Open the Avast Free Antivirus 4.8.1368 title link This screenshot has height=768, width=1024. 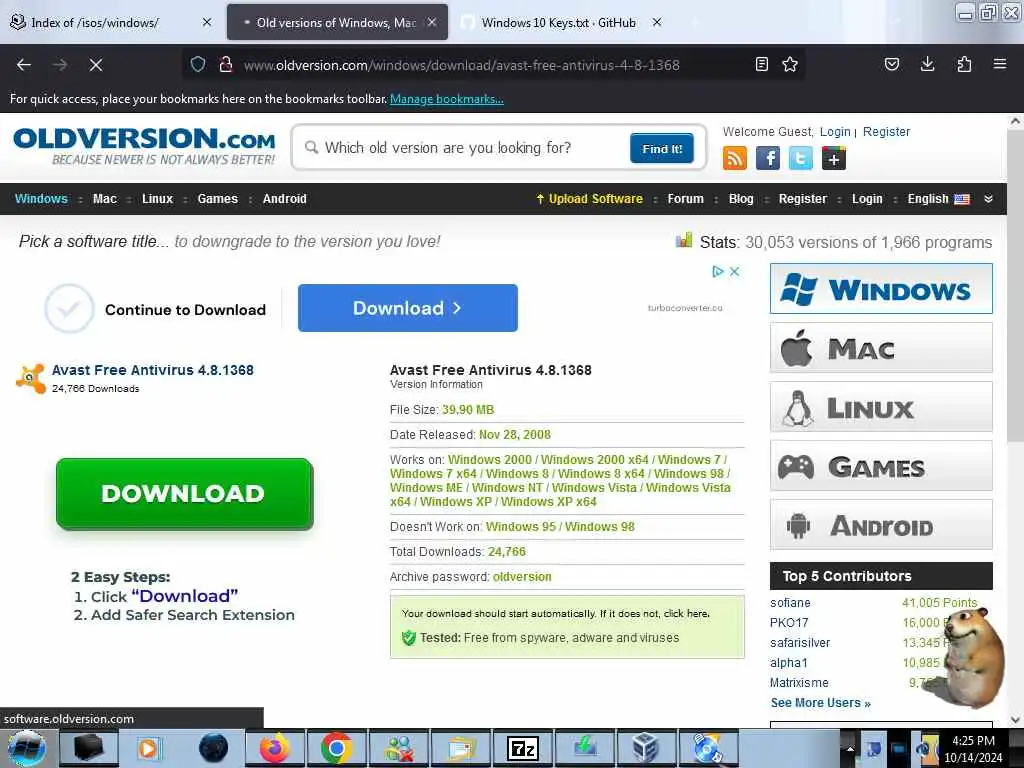point(153,370)
